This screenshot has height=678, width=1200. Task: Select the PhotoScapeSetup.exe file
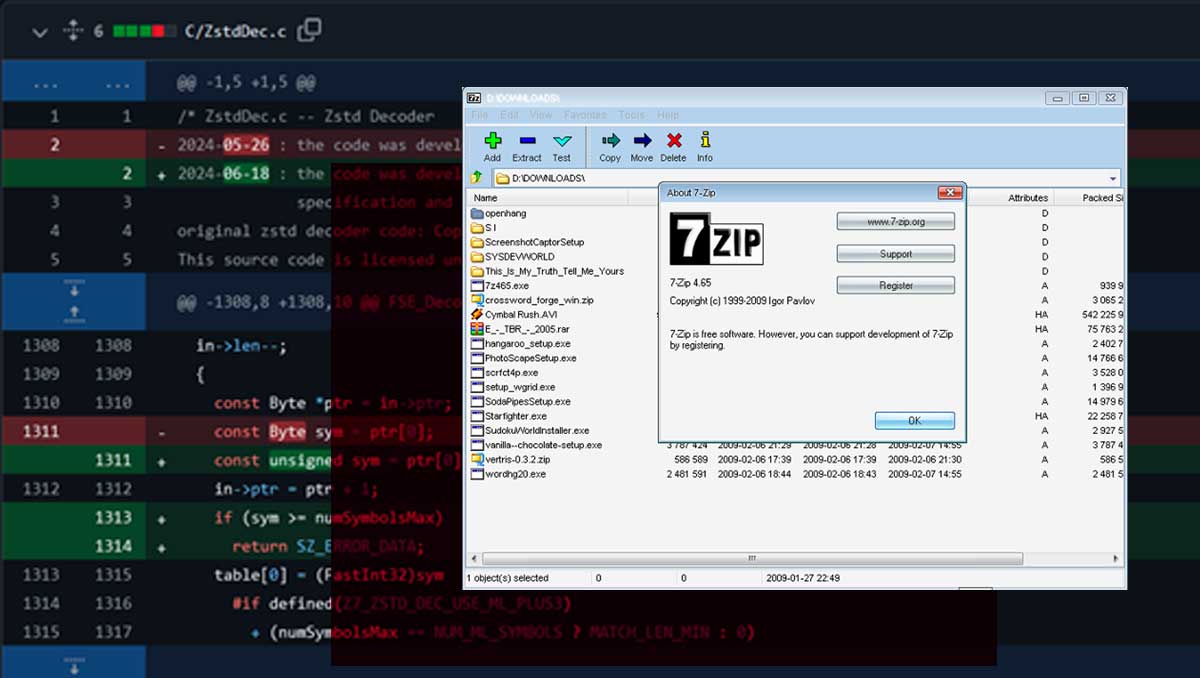click(x=530, y=358)
